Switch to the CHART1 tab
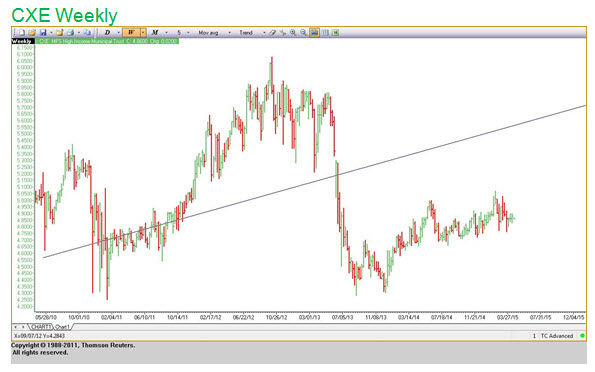 click(x=41, y=327)
